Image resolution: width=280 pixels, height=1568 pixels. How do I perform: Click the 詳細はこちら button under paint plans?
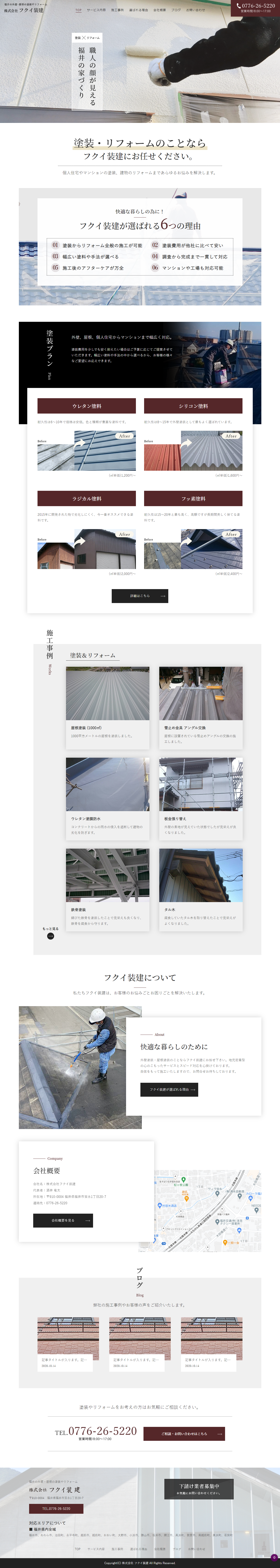tap(140, 596)
